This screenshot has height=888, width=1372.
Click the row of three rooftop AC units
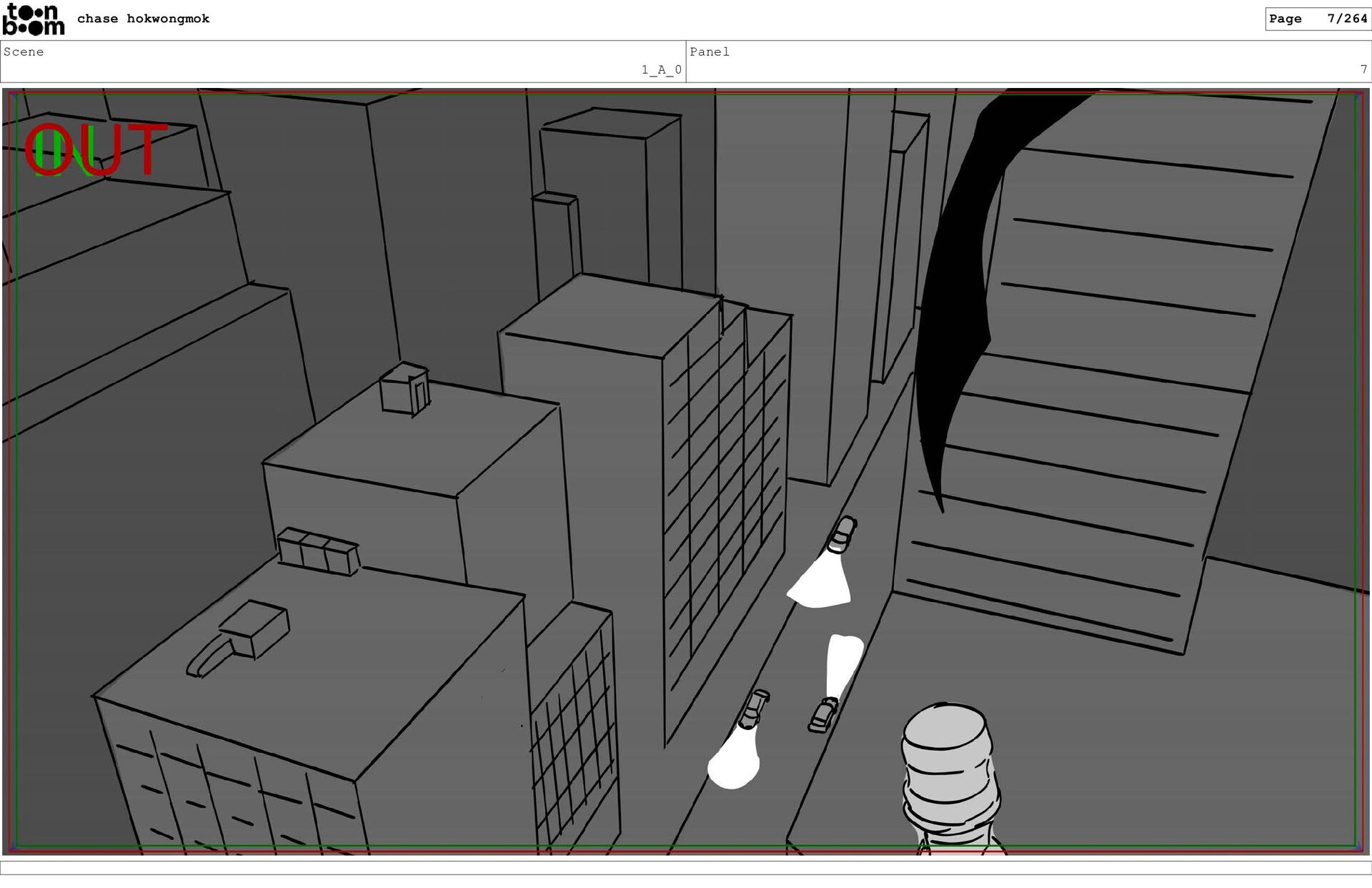click(x=318, y=551)
